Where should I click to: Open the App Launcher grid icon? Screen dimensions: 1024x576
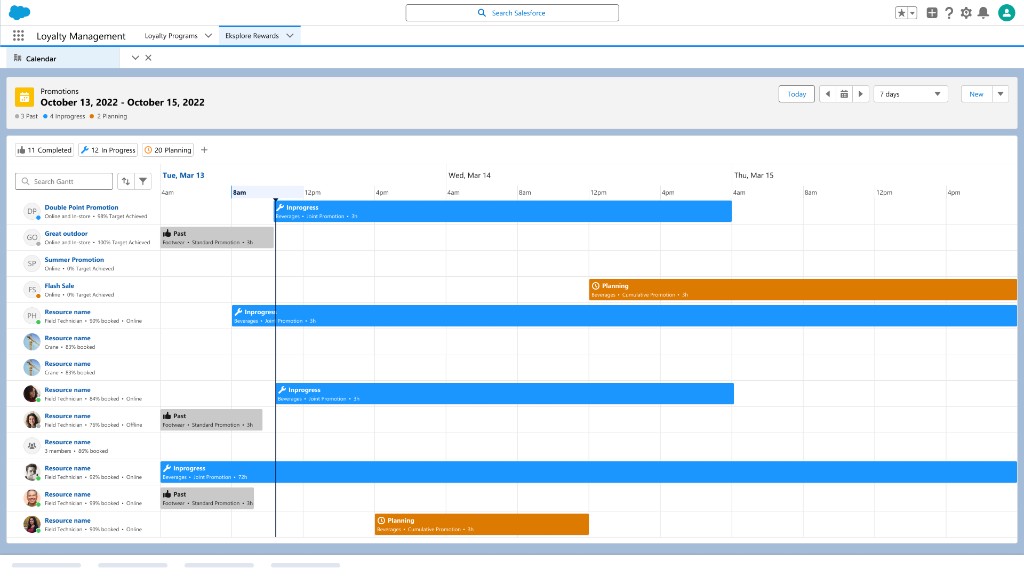18,36
